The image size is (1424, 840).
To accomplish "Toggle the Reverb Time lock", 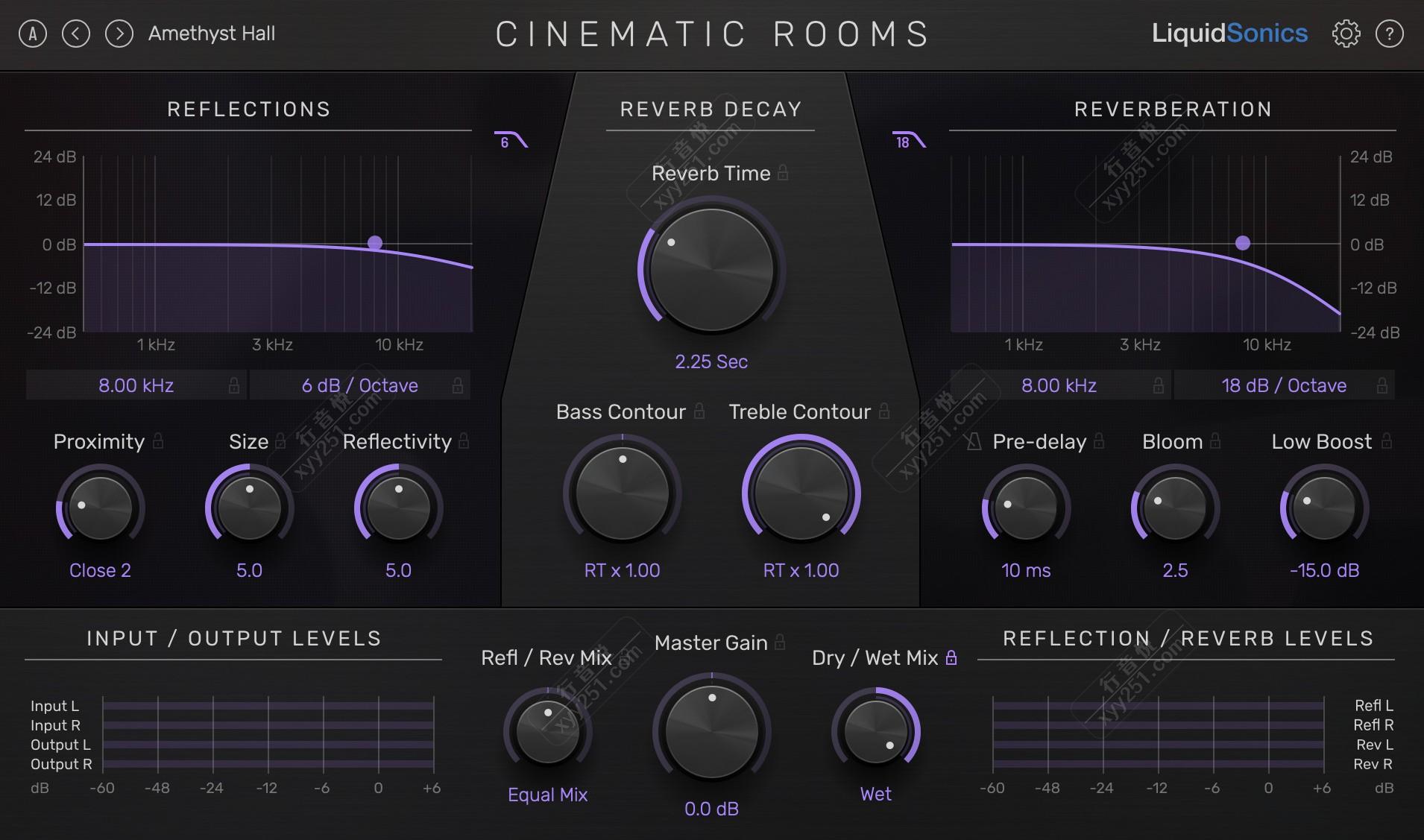I will click(783, 173).
